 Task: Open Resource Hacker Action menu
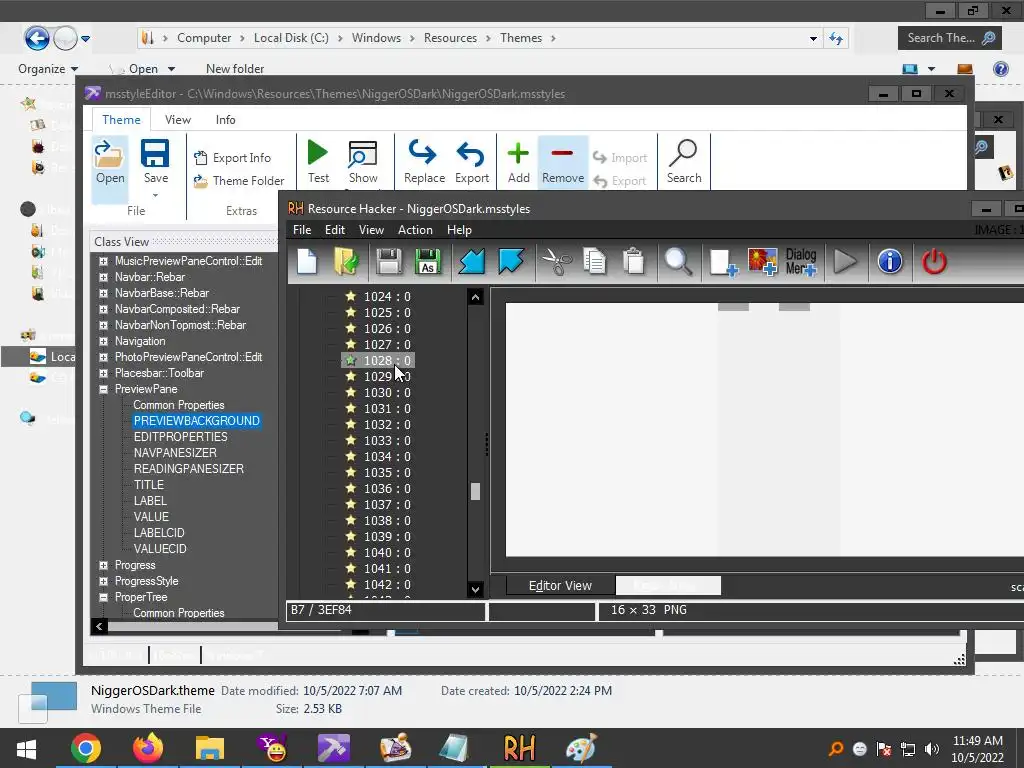(415, 230)
